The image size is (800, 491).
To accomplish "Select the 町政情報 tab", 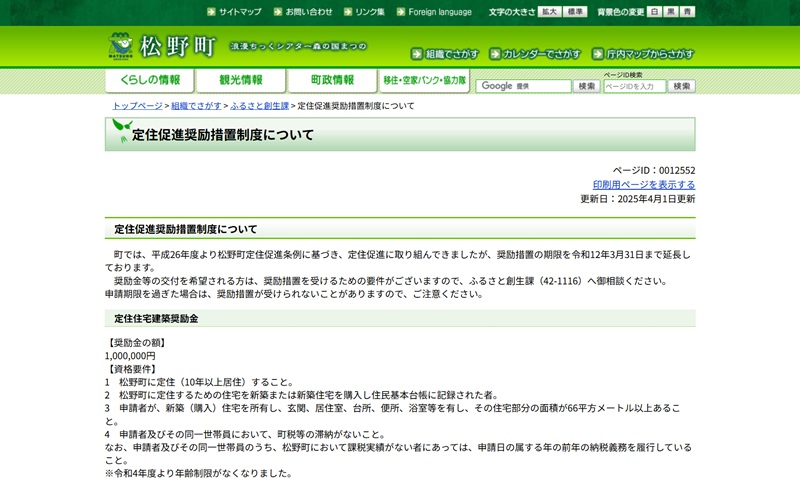I will [332, 81].
